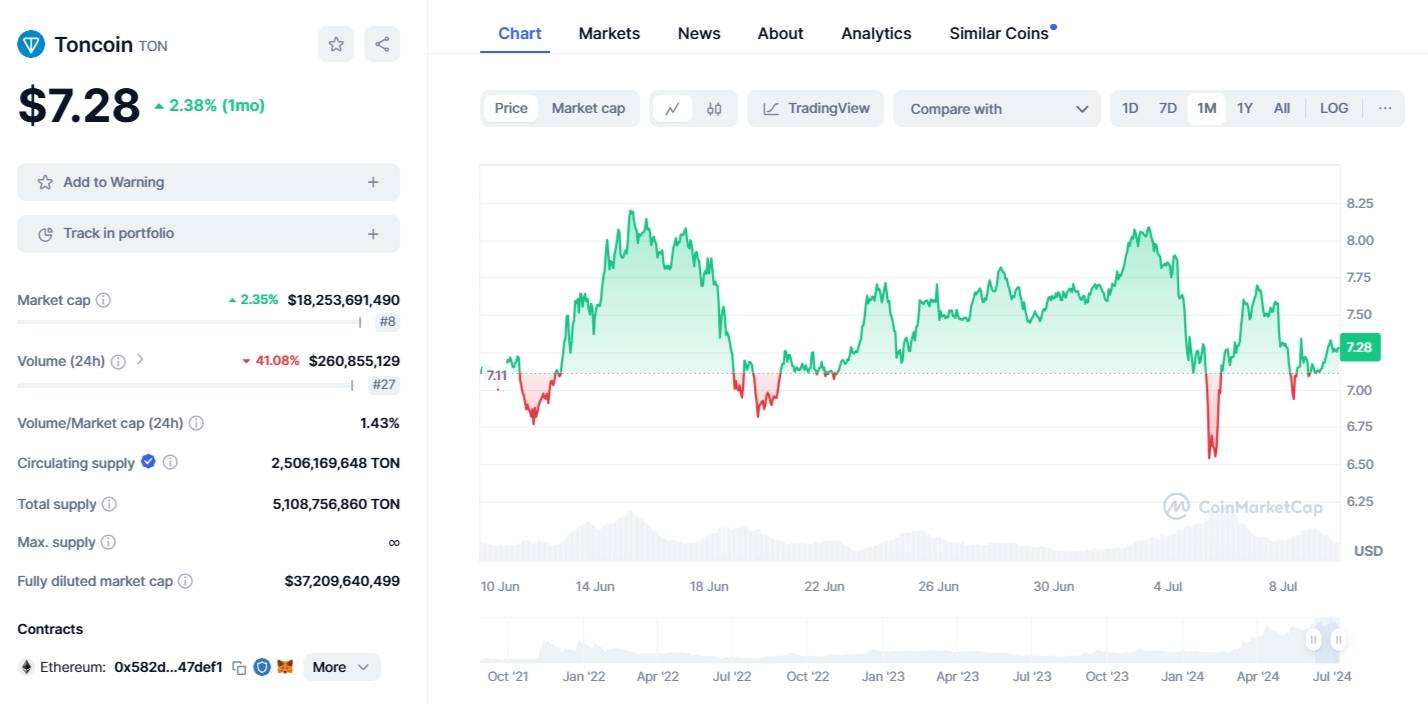This screenshot has height=705, width=1428.
Task: Open Total supply info icon
Action: pos(109,504)
